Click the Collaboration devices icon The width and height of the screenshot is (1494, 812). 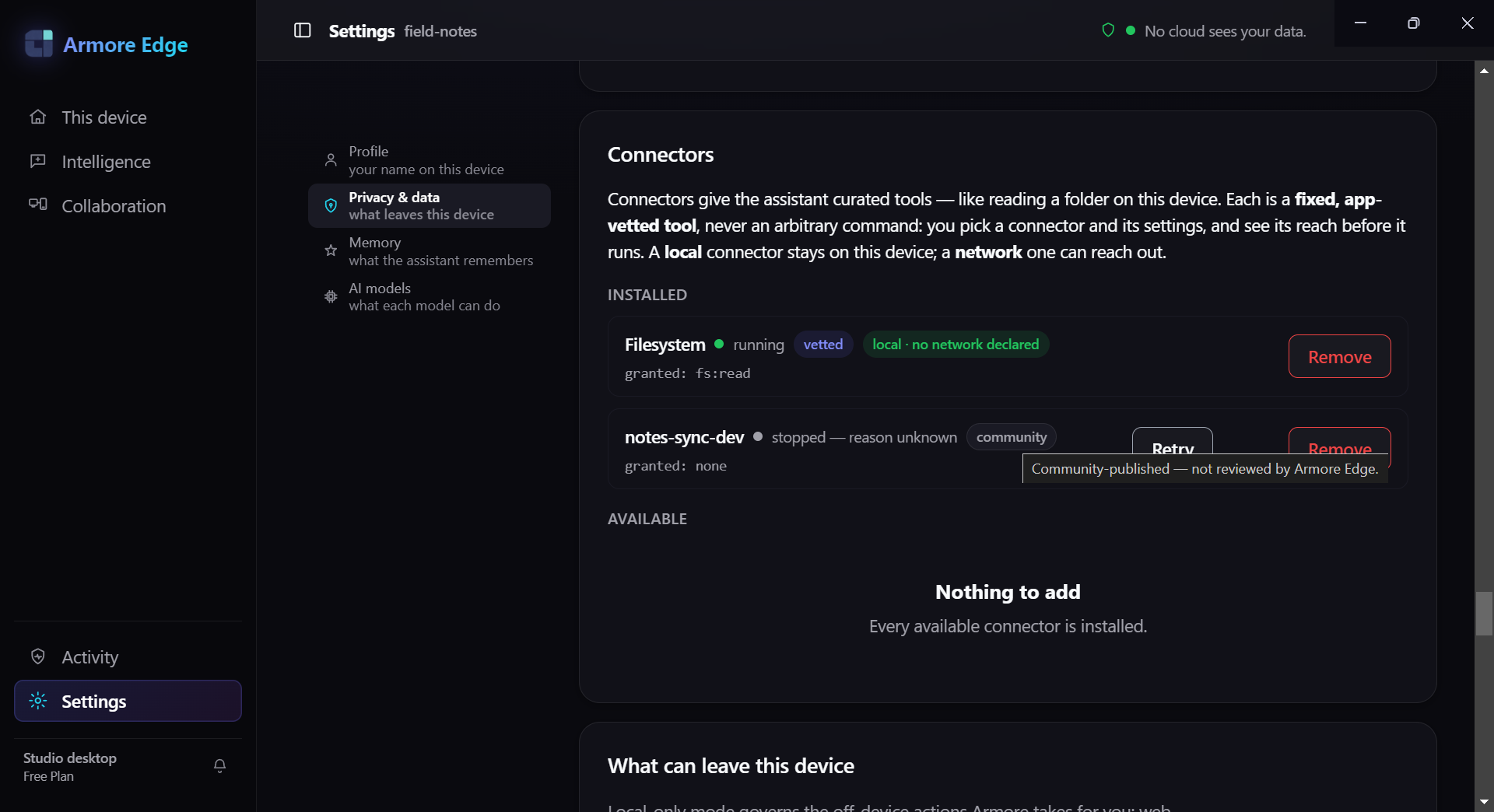point(38,205)
